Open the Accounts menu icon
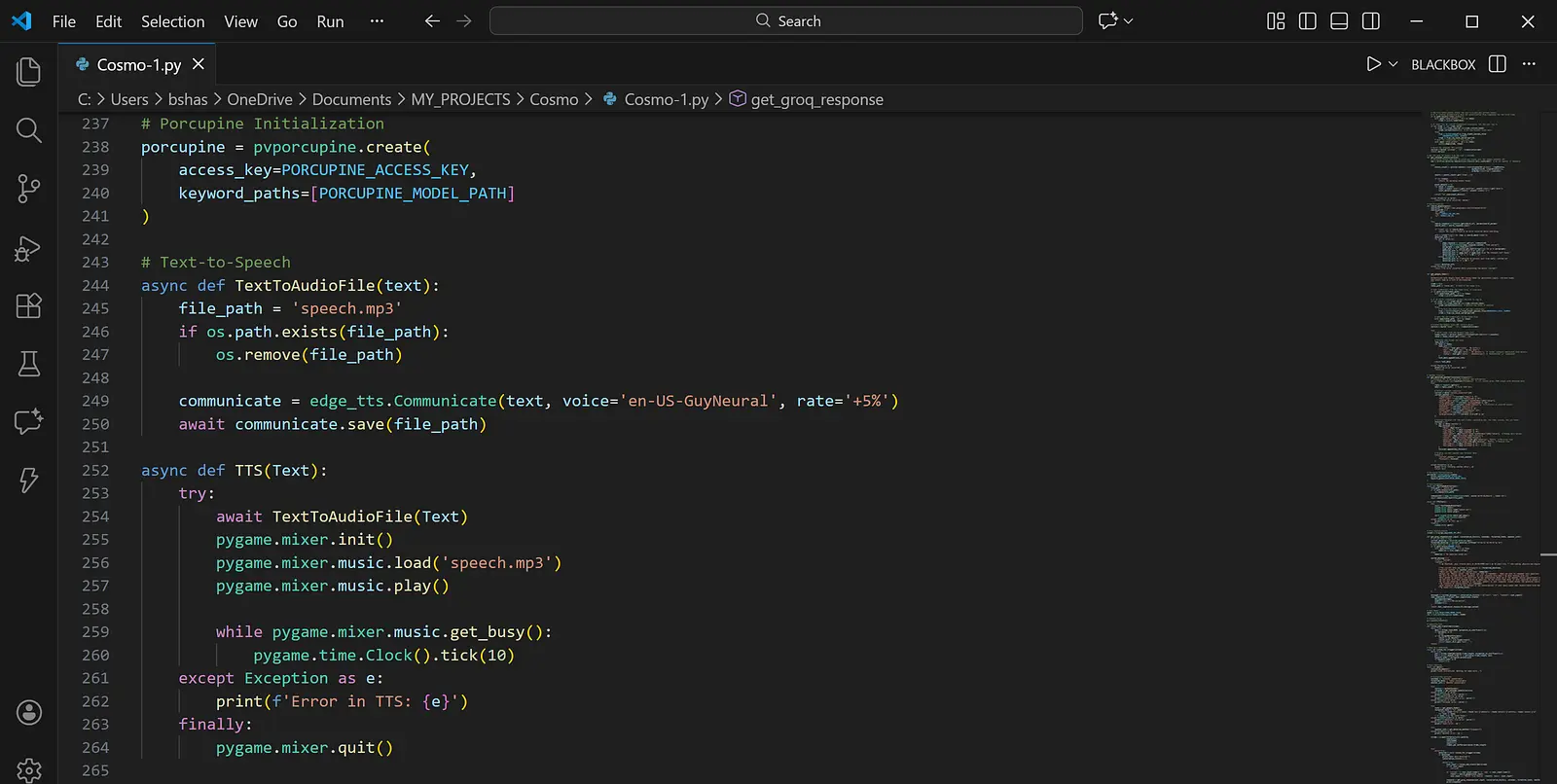 [x=28, y=712]
